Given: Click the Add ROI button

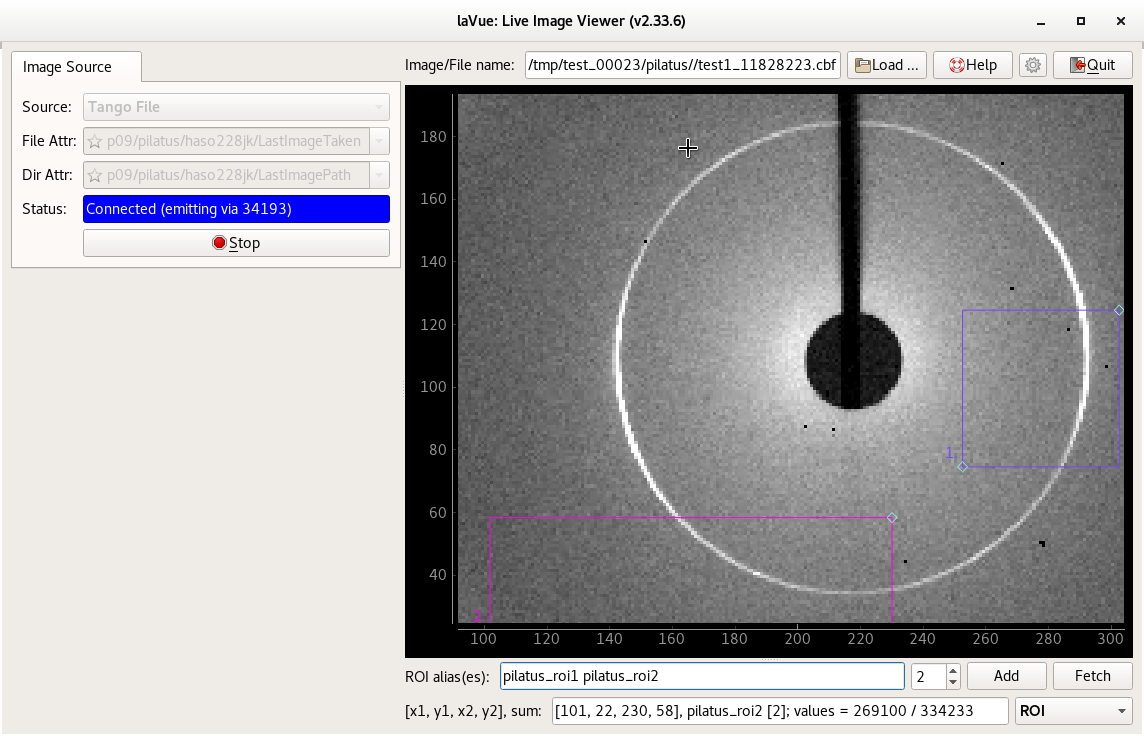Looking at the screenshot, I should click(1006, 676).
